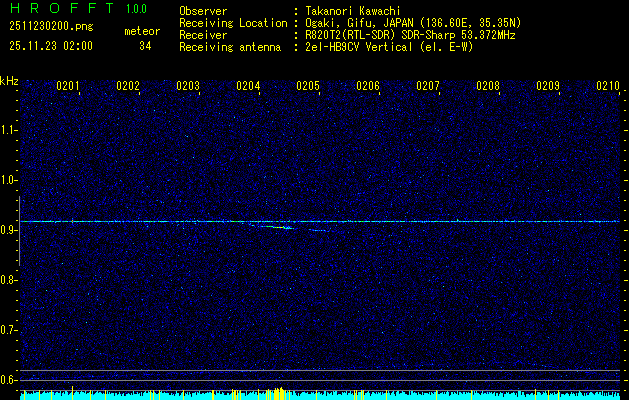Click the 1.1 kHz axis label
The height and width of the screenshot is (400, 629).
(x=8, y=130)
